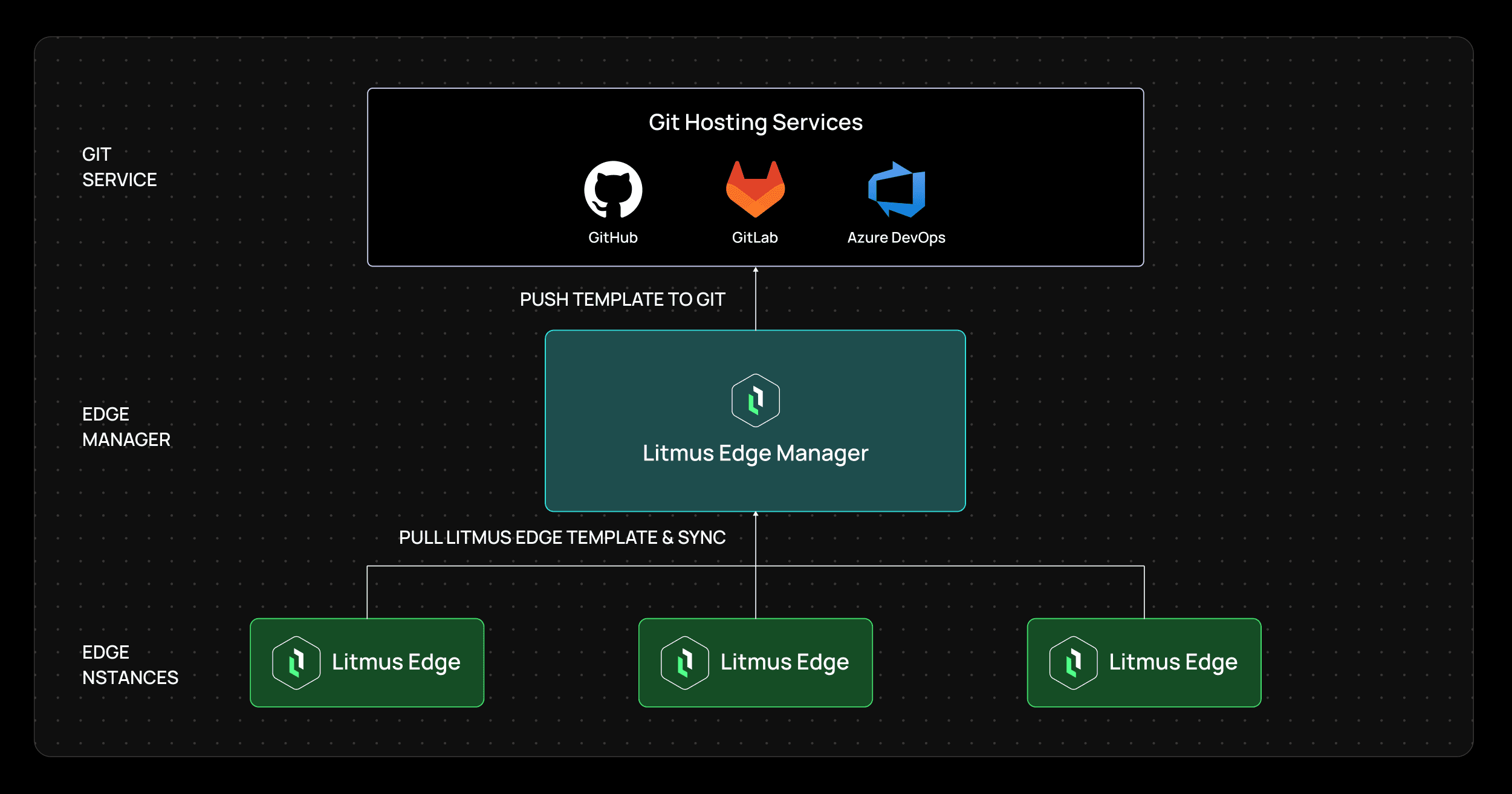Click the right 'Litmus Edge' text
This screenshot has width=1512, height=794.
pos(1173,663)
